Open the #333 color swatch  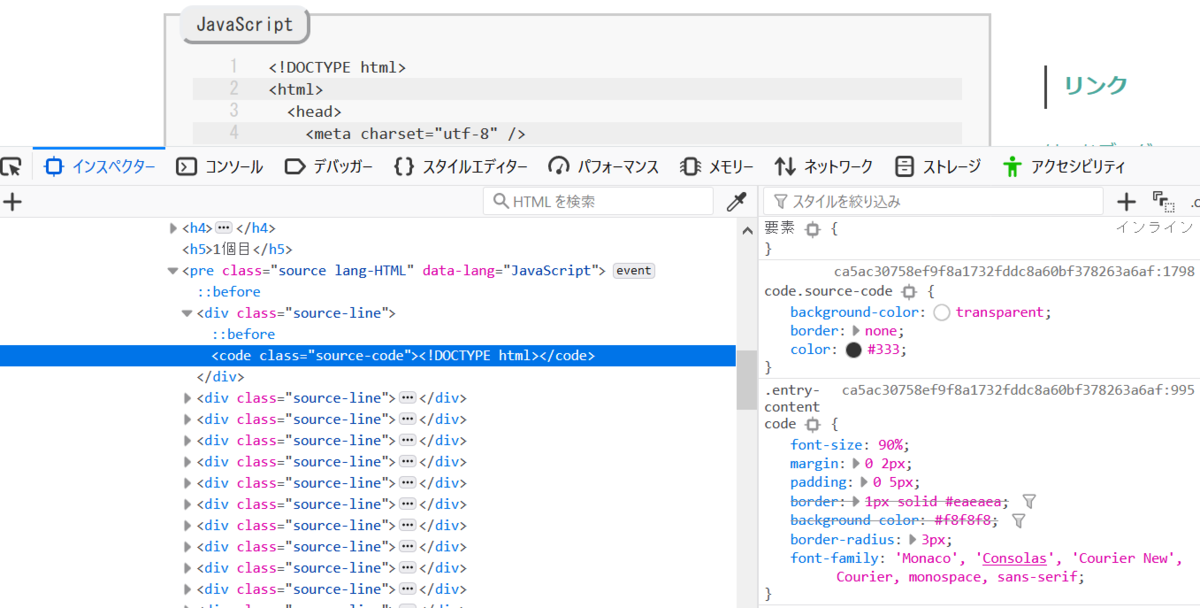[853, 350]
